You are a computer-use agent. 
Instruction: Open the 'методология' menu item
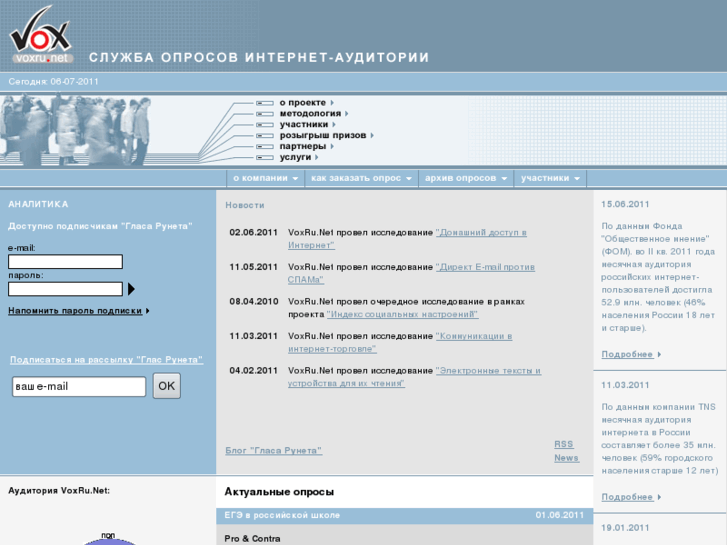coord(310,114)
